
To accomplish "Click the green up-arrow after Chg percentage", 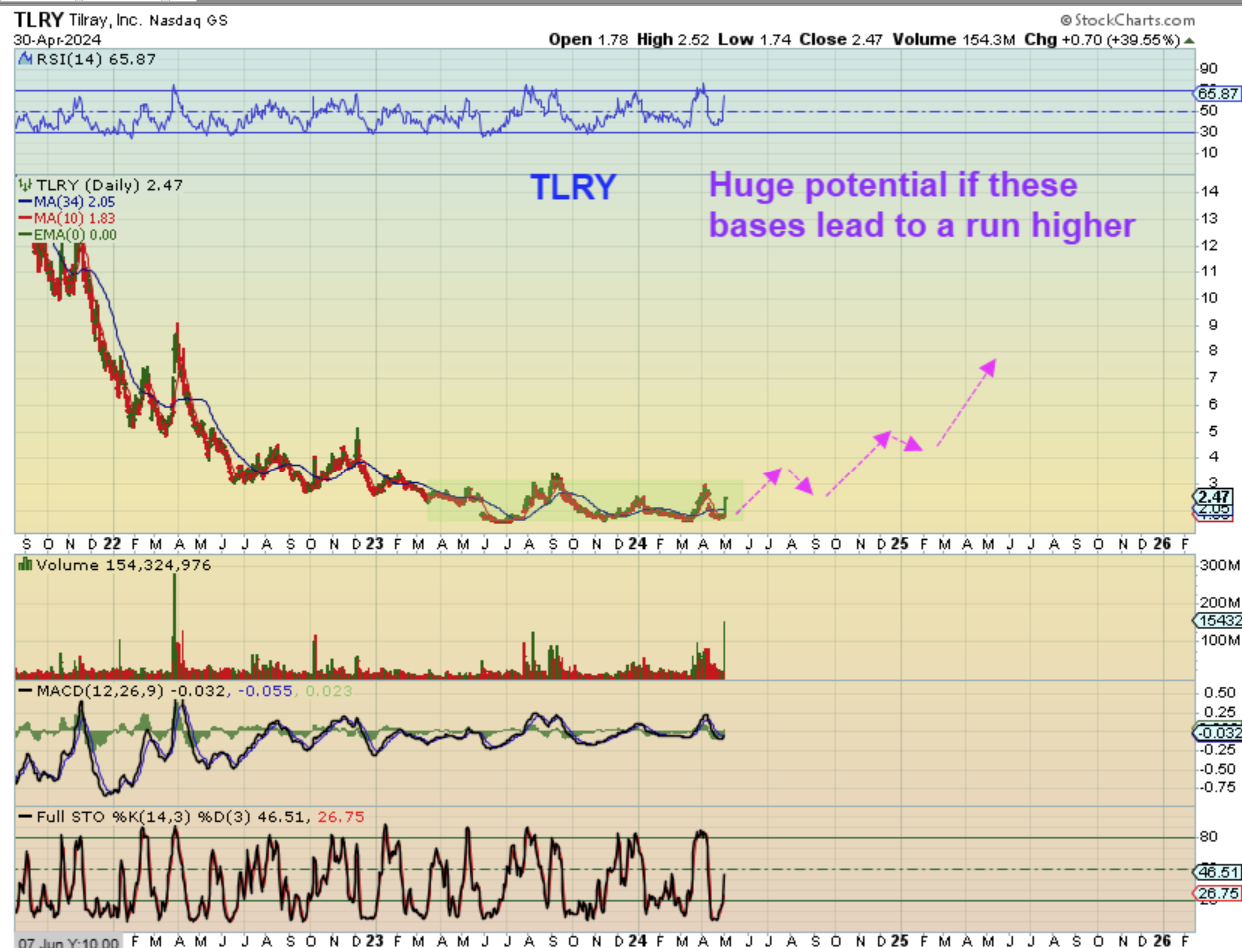I will [1188, 40].
